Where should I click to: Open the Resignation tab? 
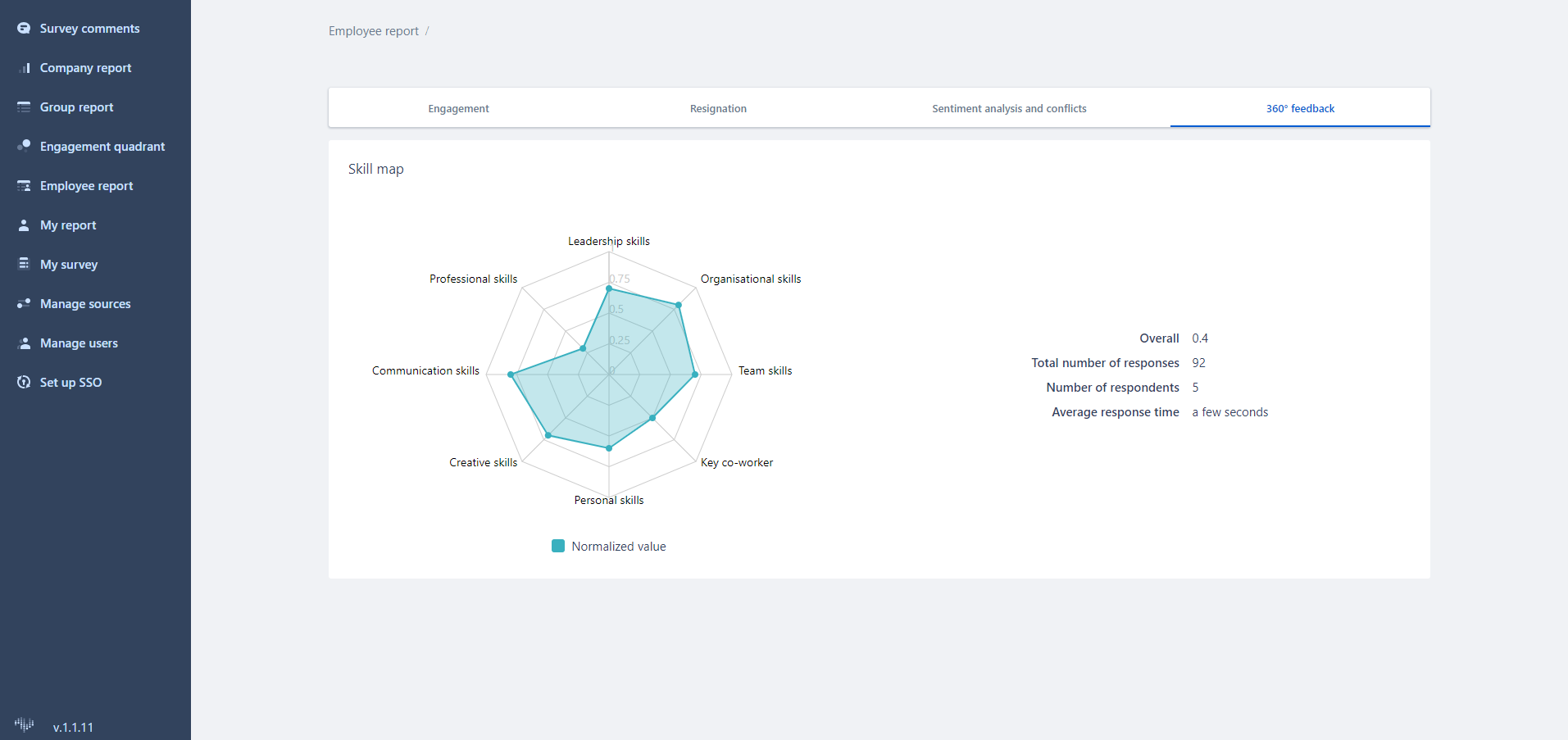(x=718, y=108)
